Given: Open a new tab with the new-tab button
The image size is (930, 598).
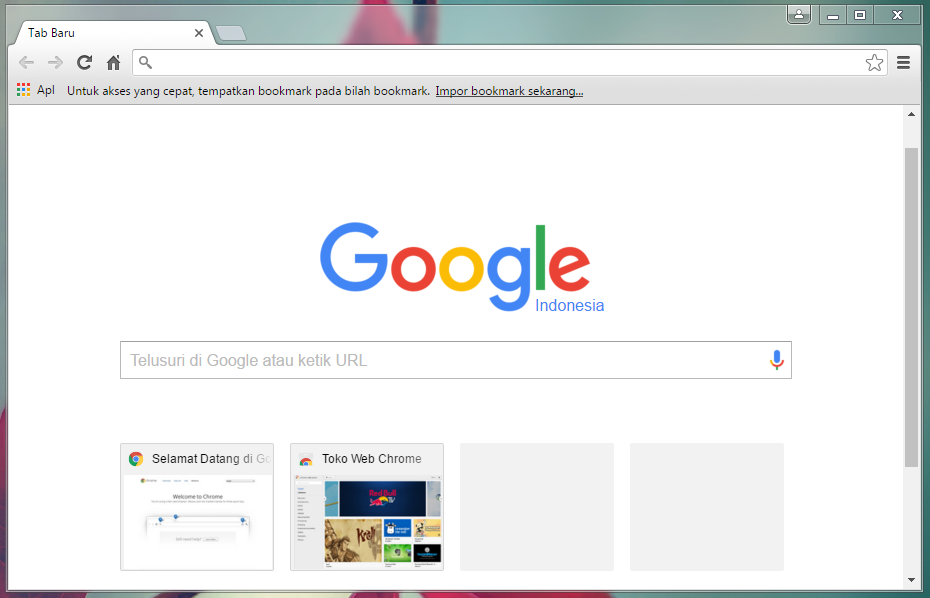Looking at the screenshot, I should [231, 34].
